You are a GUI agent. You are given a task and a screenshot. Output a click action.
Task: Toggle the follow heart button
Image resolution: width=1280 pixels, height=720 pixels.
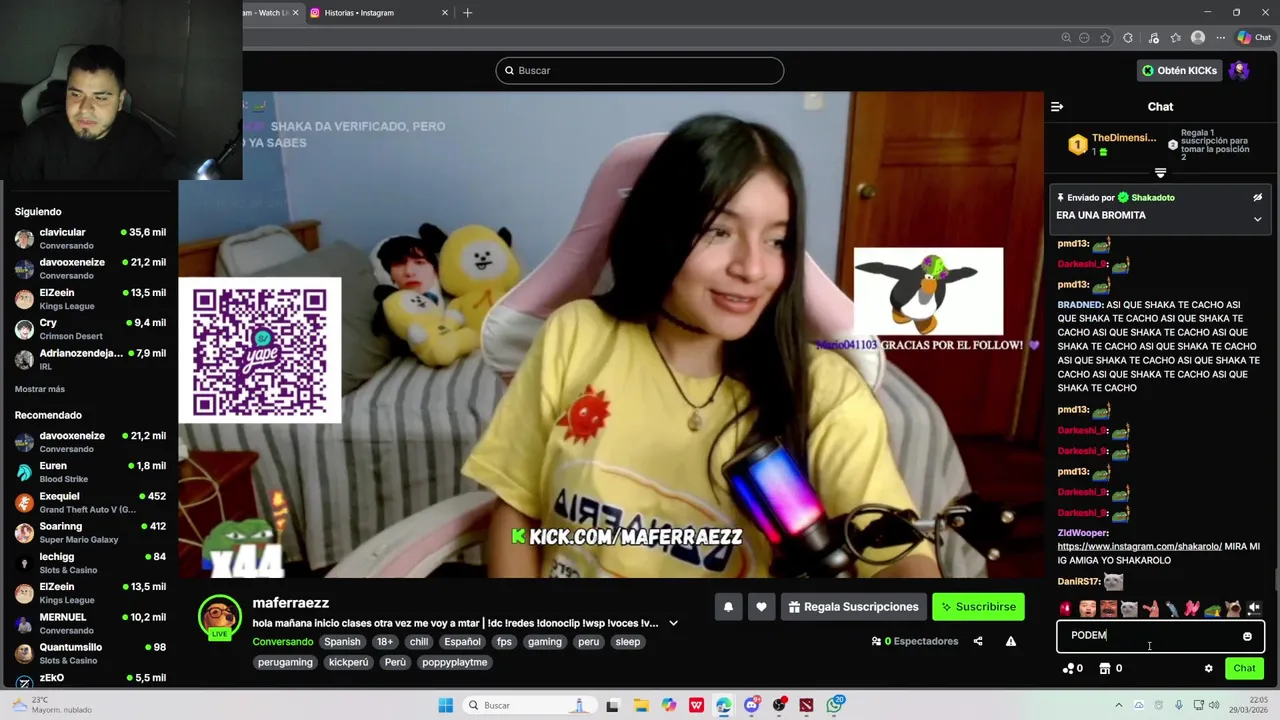(x=761, y=607)
